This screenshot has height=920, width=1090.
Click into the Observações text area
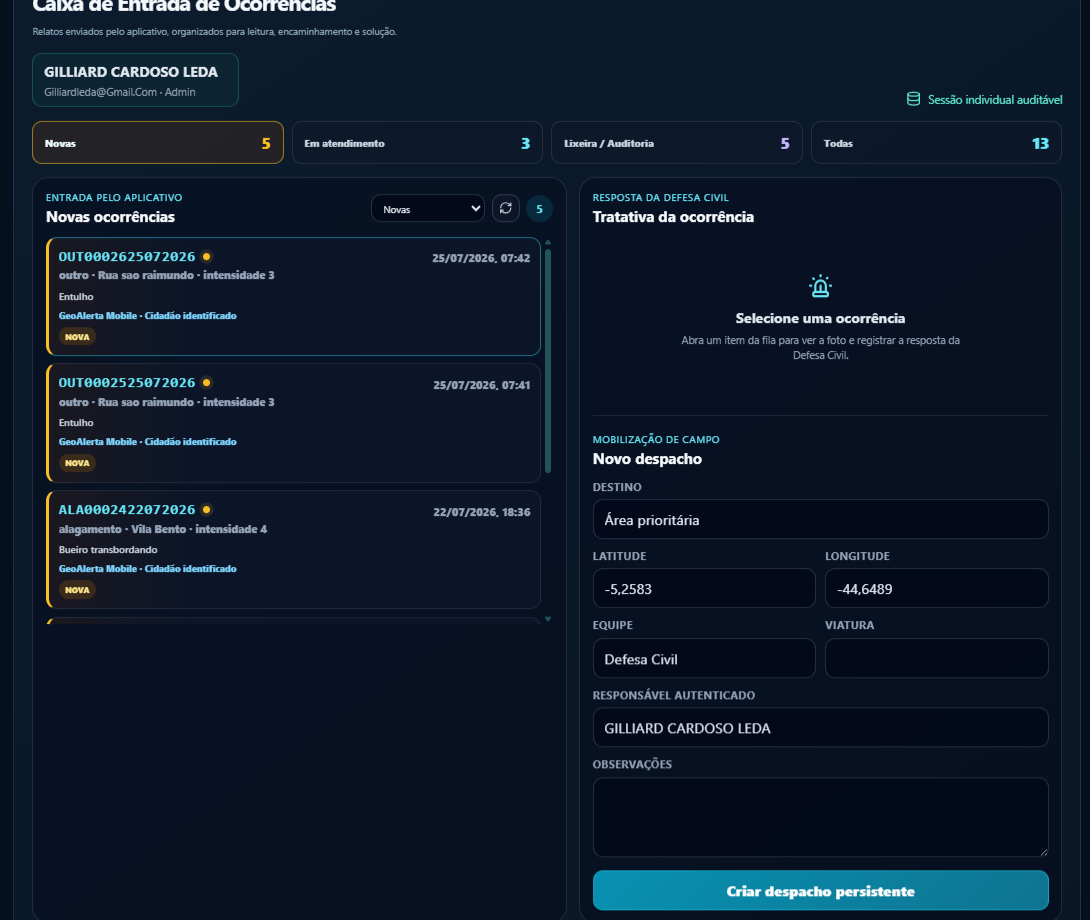click(820, 817)
